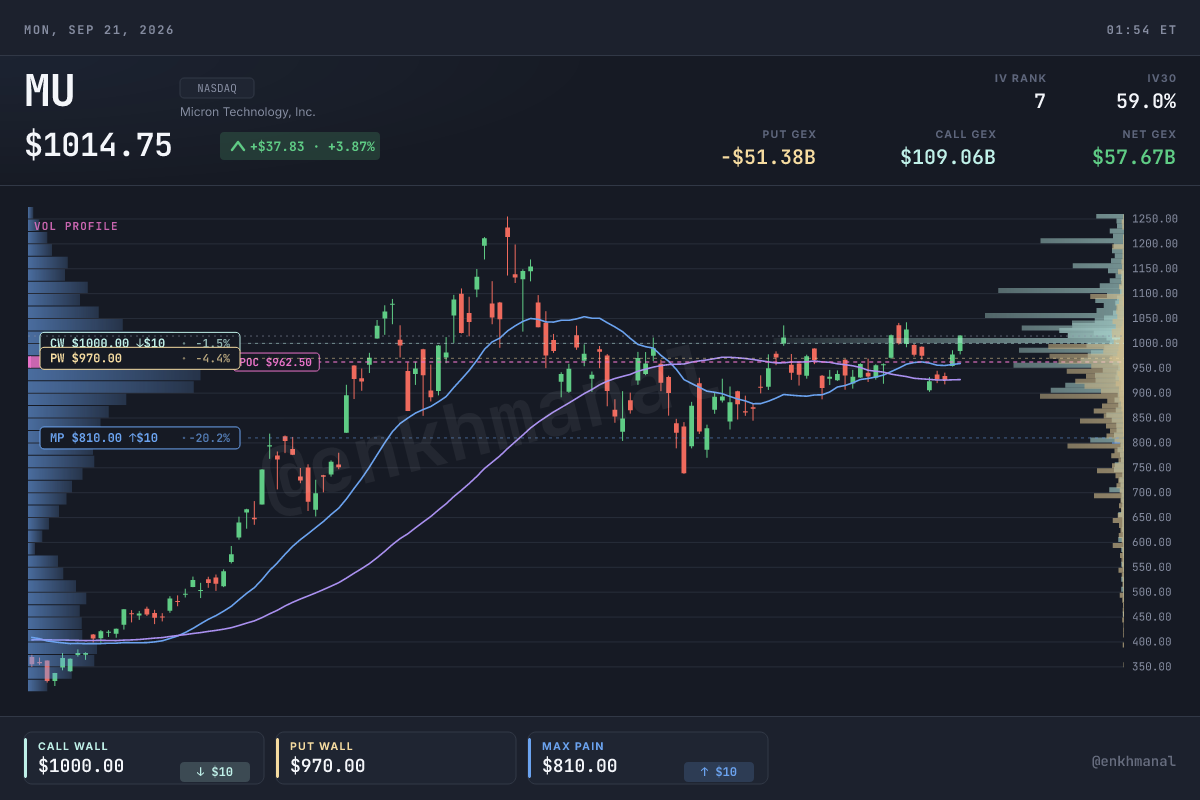
Task: Select the MU ticker symbol
Action: tap(50, 91)
